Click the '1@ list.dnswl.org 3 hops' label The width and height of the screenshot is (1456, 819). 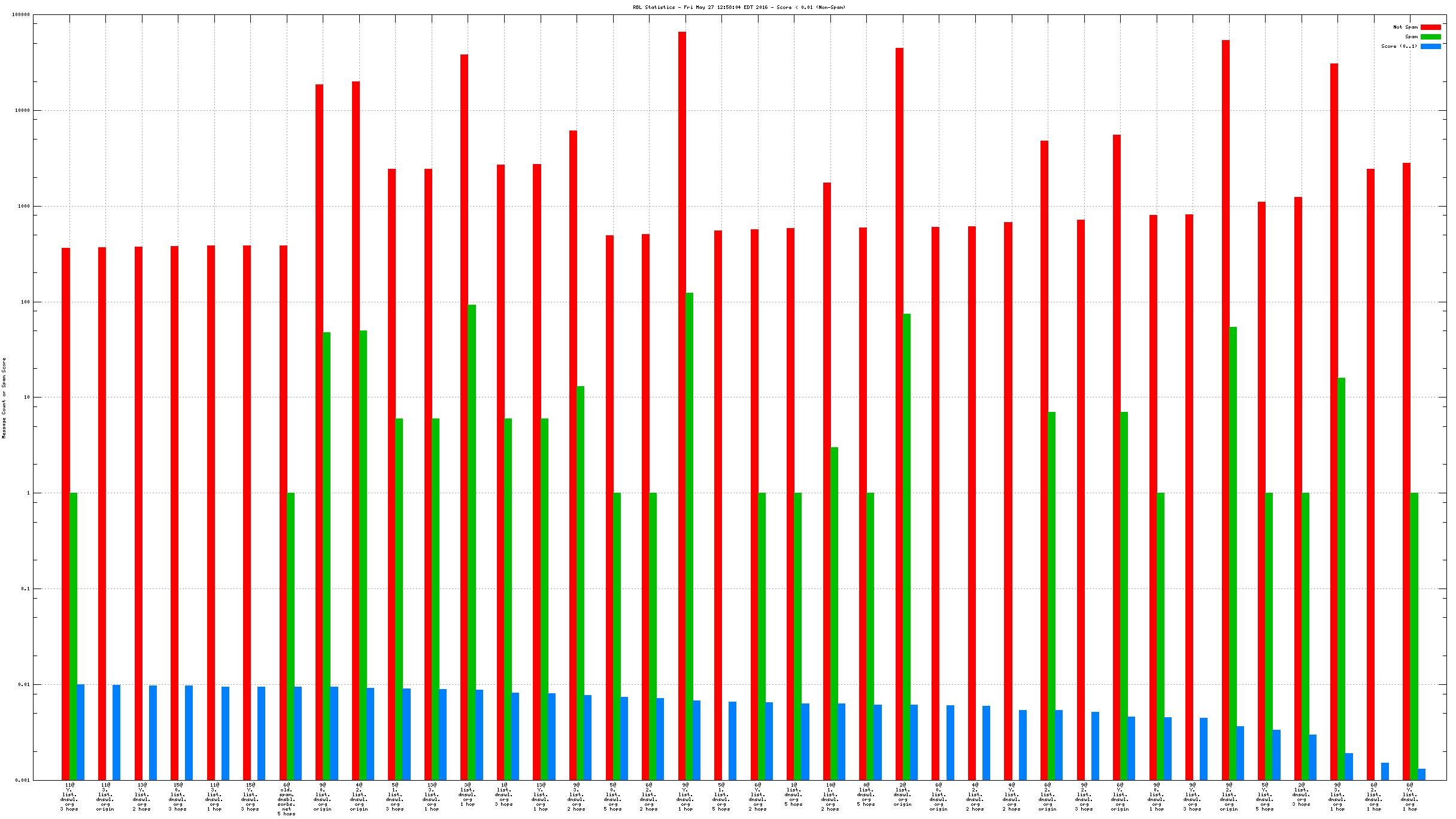[504, 794]
